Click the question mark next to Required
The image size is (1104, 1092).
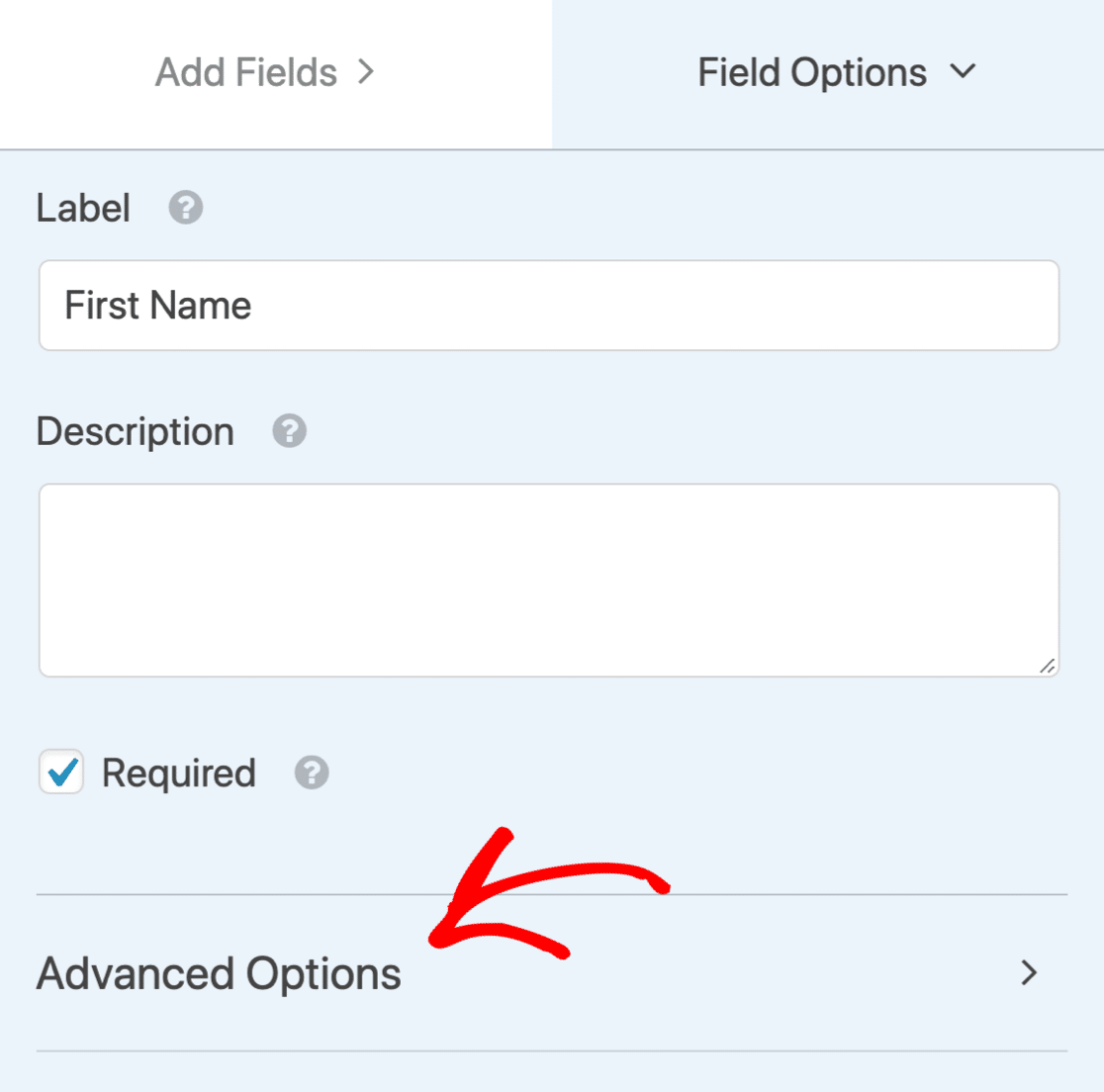(312, 773)
